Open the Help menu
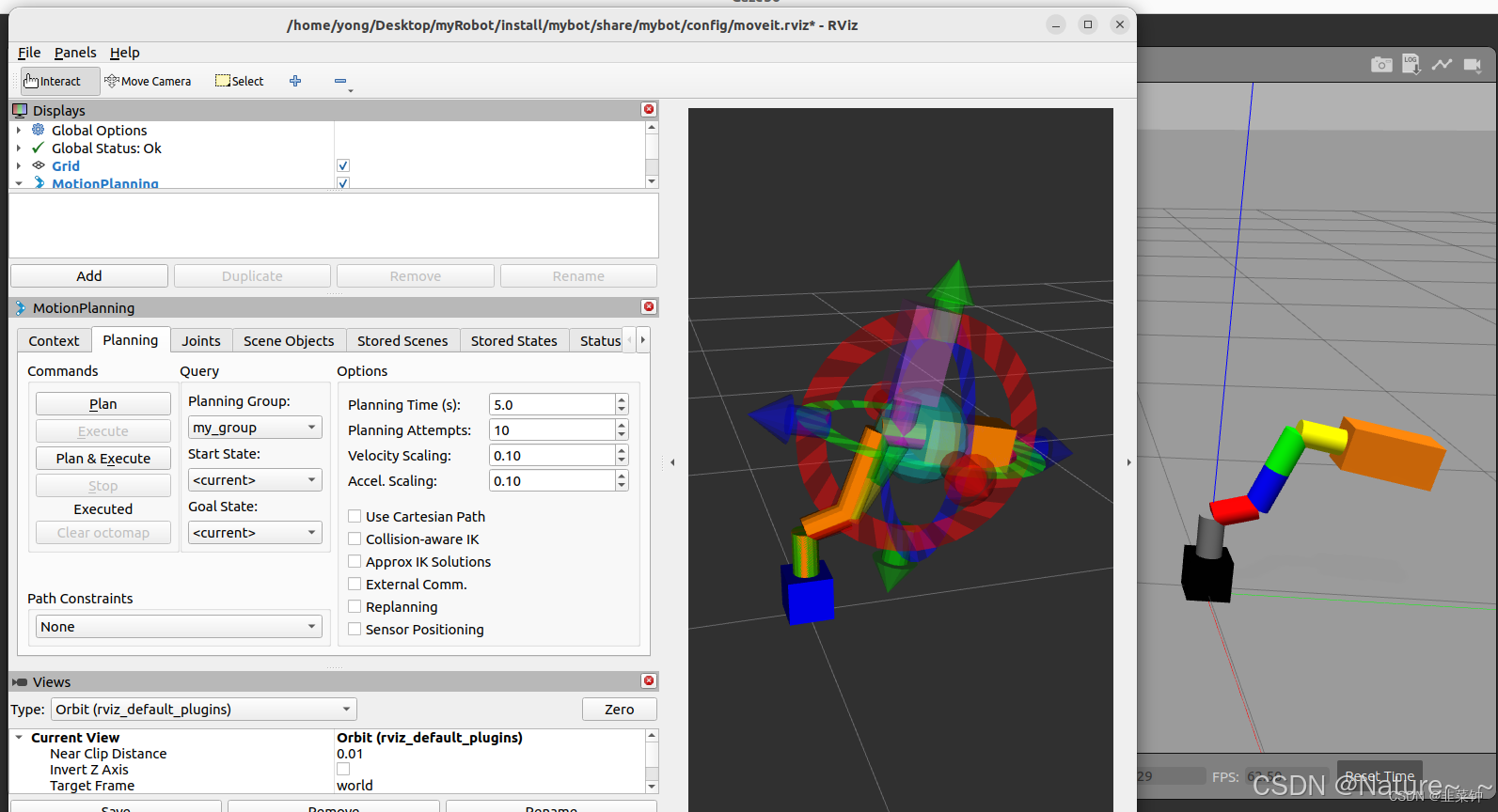Image resolution: width=1498 pixels, height=812 pixels. [x=124, y=53]
